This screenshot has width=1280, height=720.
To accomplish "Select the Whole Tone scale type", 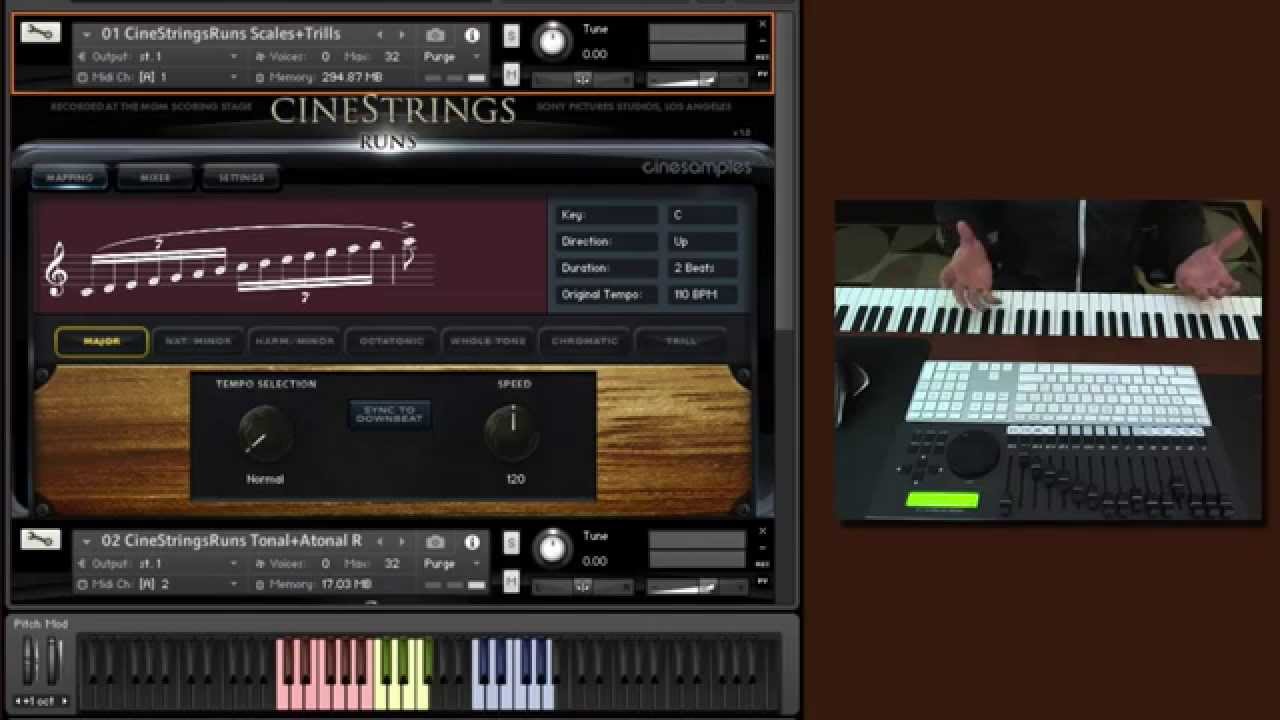I will tap(488, 342).
